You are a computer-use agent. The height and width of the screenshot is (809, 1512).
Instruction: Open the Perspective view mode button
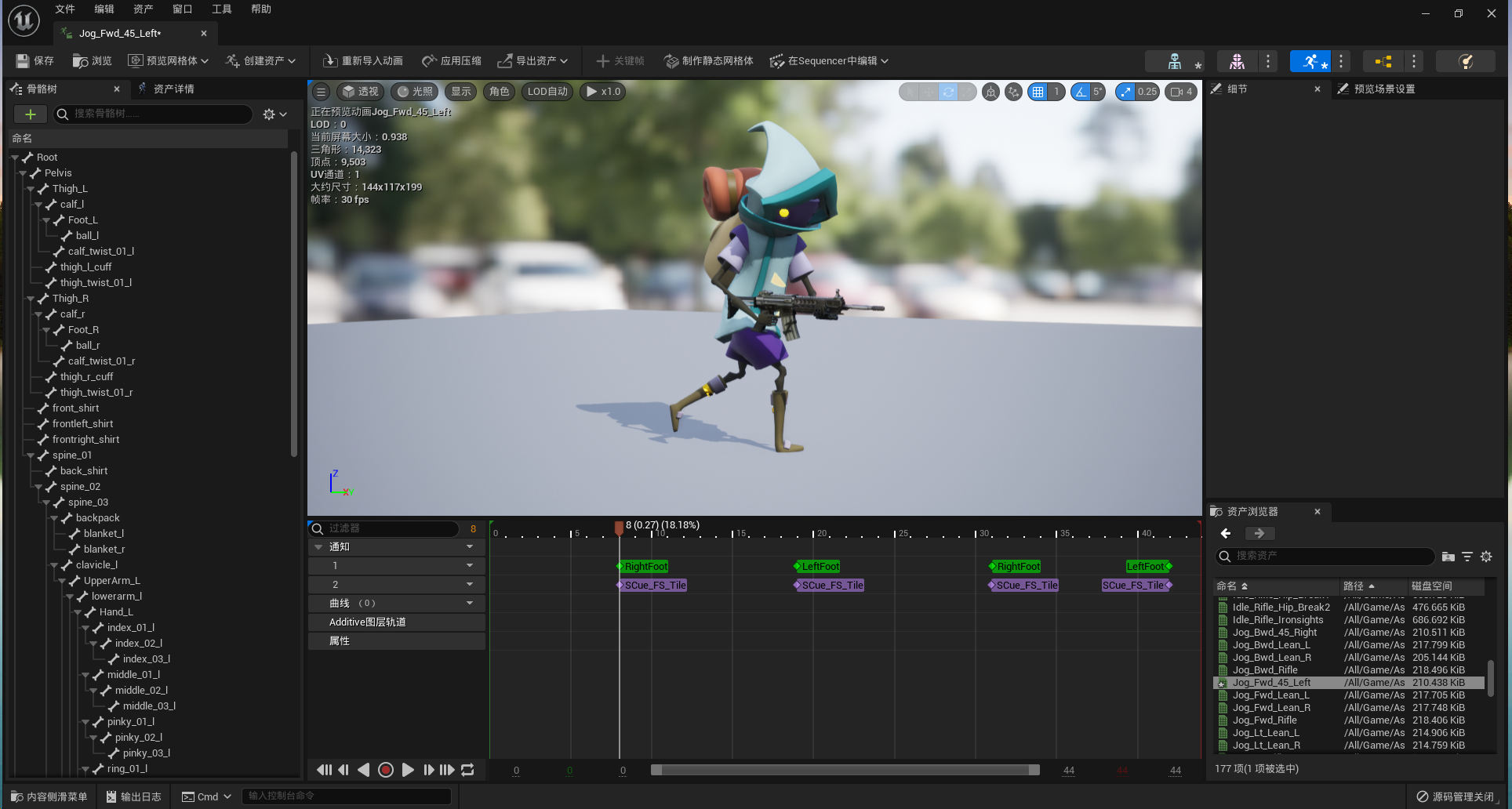point(361,92)
